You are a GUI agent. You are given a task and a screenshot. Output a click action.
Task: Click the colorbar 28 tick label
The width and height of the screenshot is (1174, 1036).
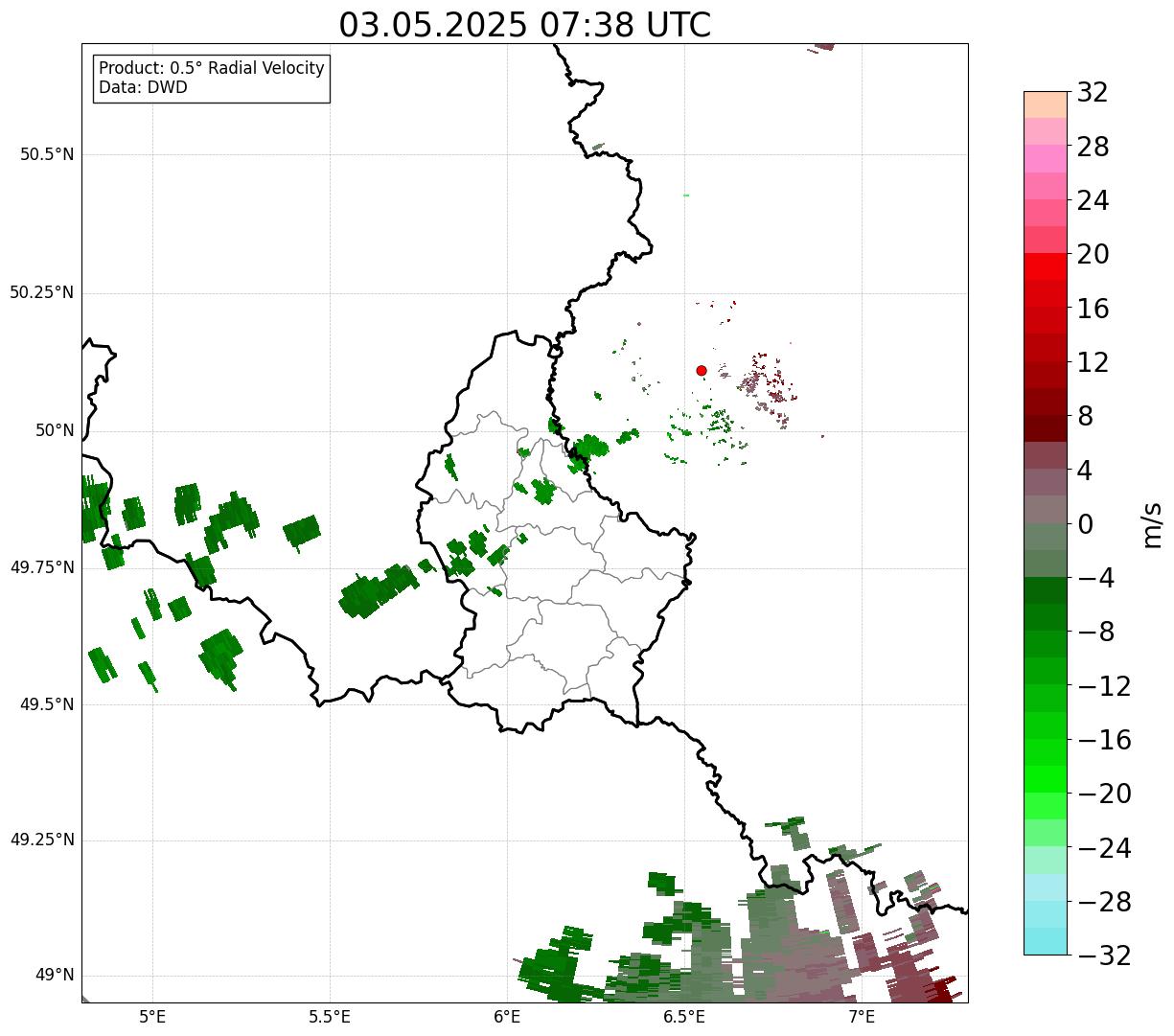[1093, 148]
